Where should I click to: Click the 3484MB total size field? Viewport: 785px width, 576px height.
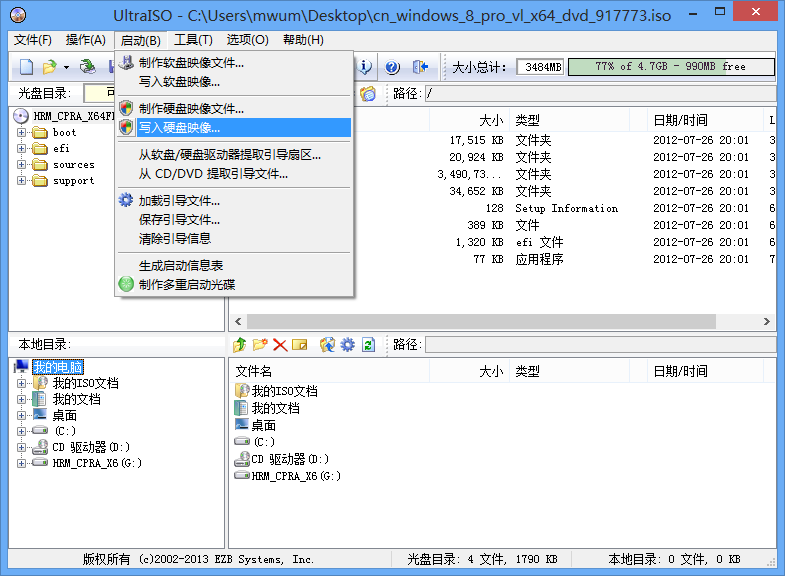(541, 67)
